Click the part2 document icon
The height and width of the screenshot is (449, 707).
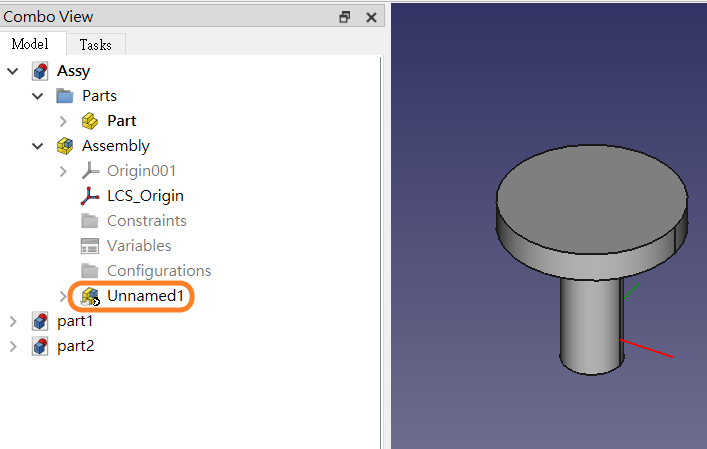(40, 346)
